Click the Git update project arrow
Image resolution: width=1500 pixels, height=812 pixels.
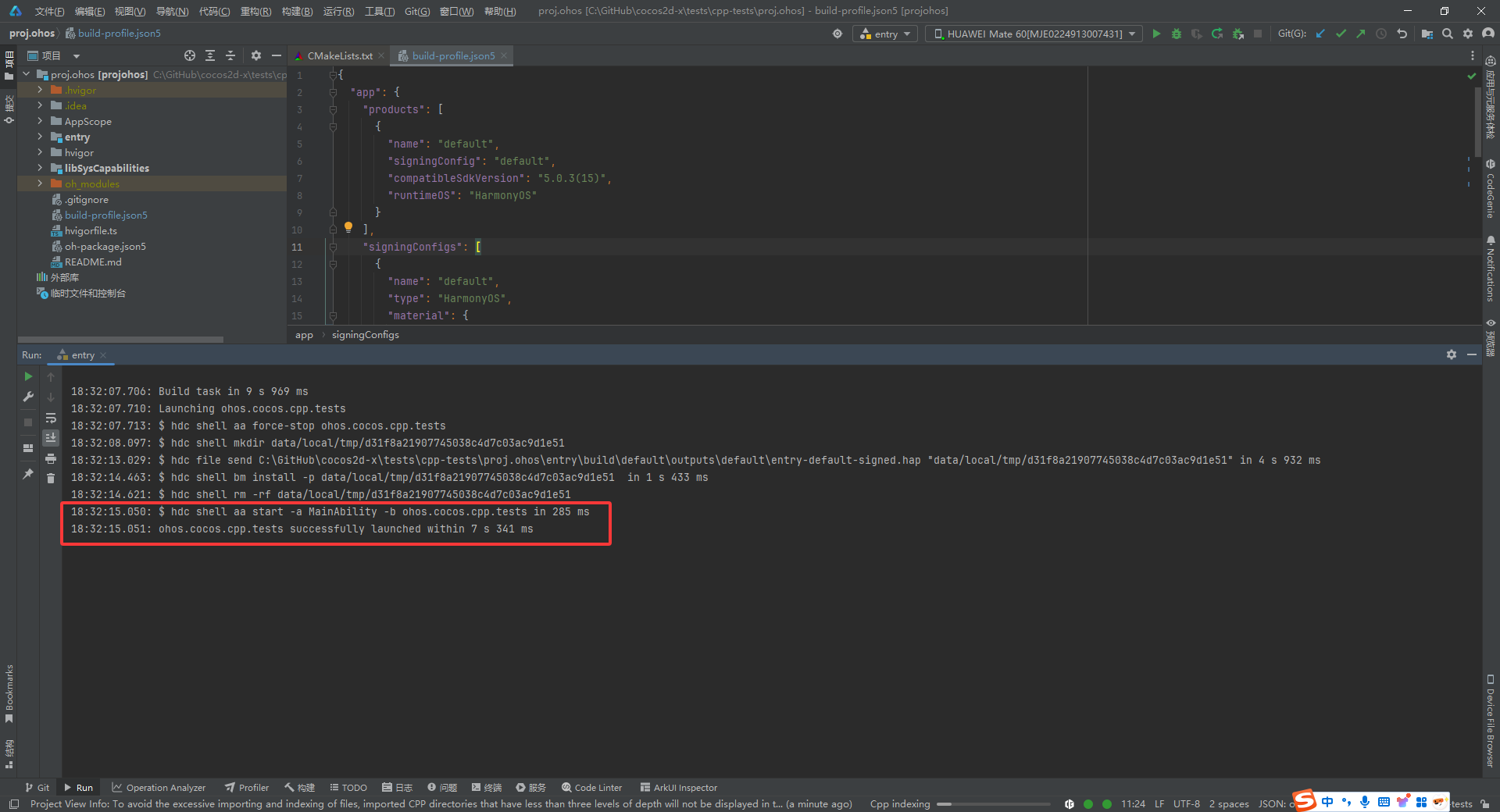pyautogui.click(x=1320, y=34)
